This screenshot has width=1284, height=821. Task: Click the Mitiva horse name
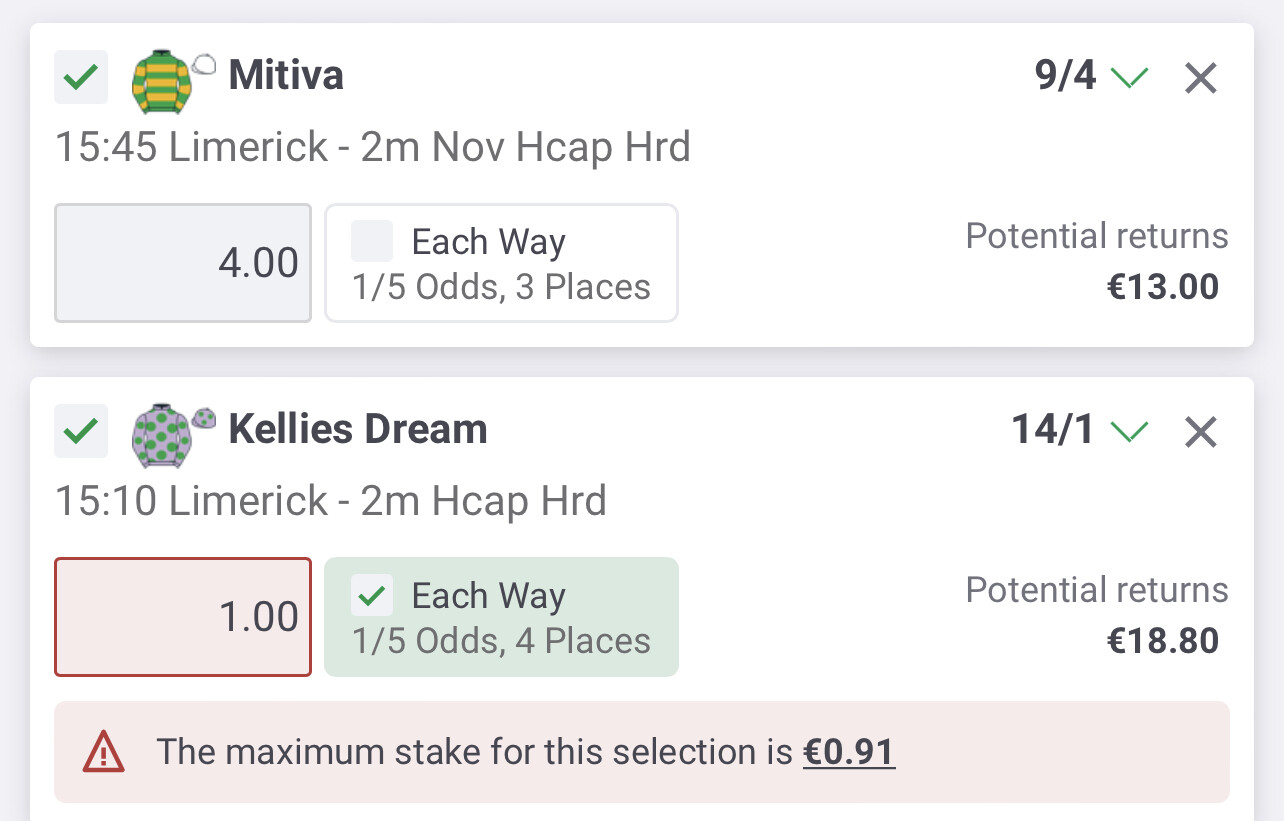tap(286, 76)
